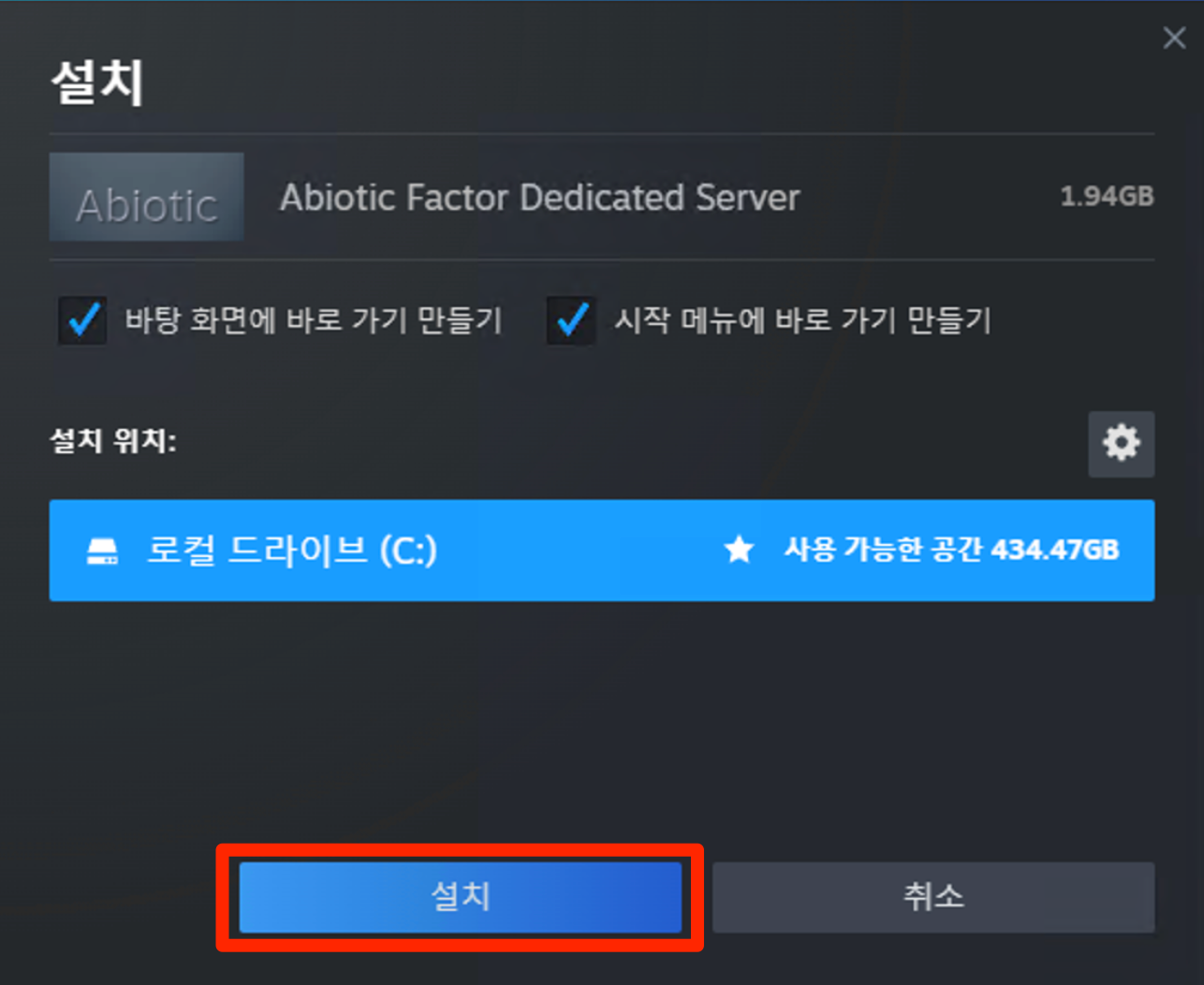Screen dimensions: 1204x985
Task: Click the blue 설치 button
Action: point(460,897)
